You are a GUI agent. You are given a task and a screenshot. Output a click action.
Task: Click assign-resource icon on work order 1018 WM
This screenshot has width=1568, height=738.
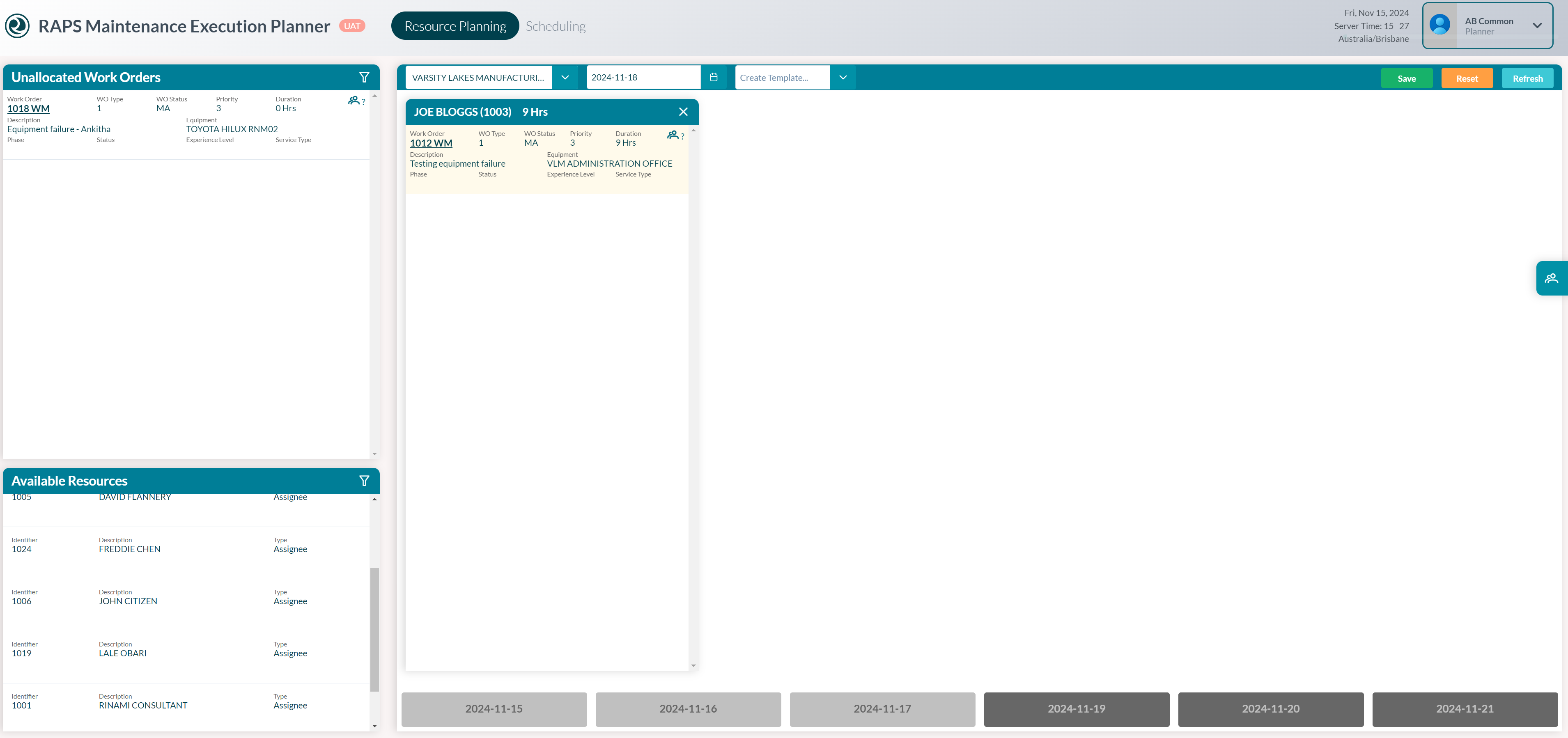(x=354, y=101)
